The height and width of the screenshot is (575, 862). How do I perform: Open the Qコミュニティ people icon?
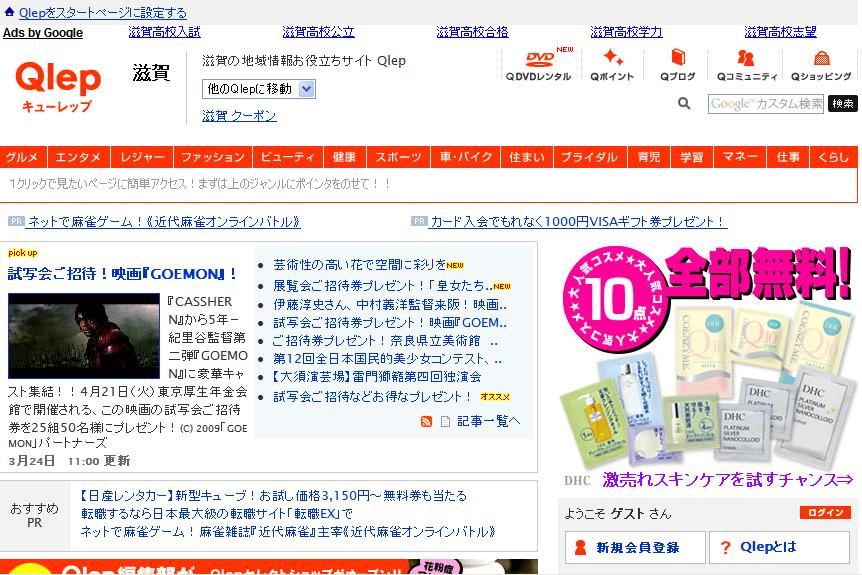[747, 65]
